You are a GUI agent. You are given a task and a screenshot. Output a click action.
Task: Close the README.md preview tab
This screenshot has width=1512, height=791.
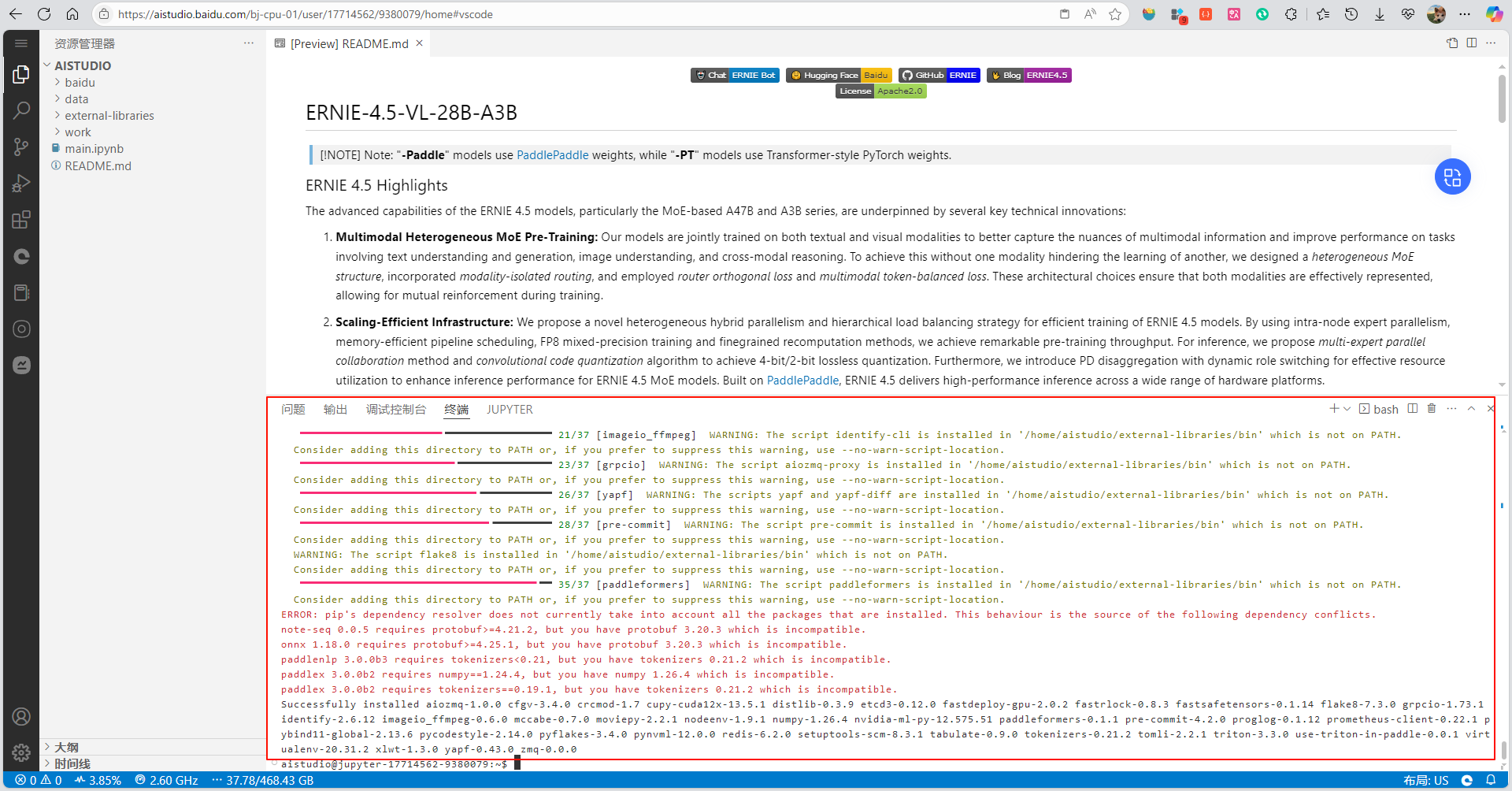coord(420,43)
